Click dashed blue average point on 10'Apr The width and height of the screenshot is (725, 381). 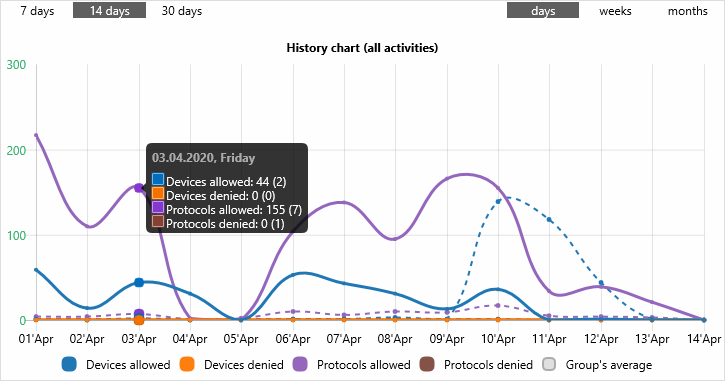click(498, 201)
